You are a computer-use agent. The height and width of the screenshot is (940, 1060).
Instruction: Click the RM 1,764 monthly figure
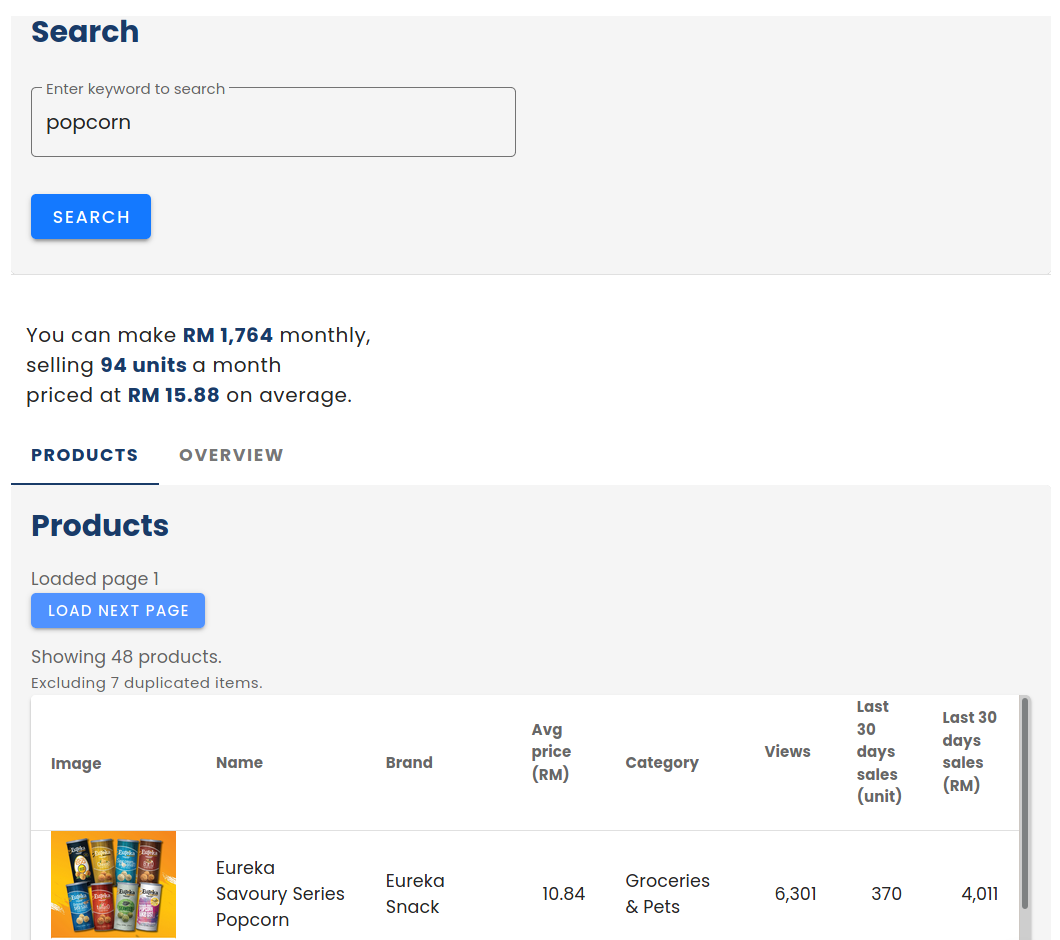pyautogui.click(x=228, y=335)
